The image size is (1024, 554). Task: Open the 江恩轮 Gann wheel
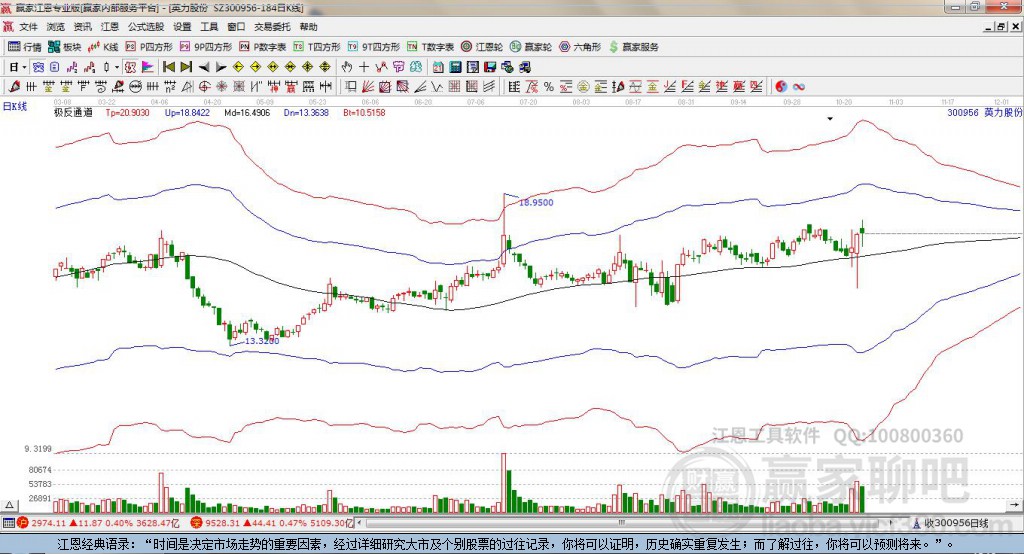[482, 47]
